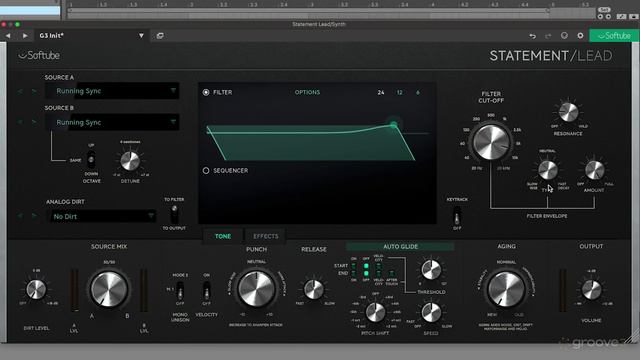Enable Auto Glide End On button
640x360 pixels.
[x=353, y=273]
